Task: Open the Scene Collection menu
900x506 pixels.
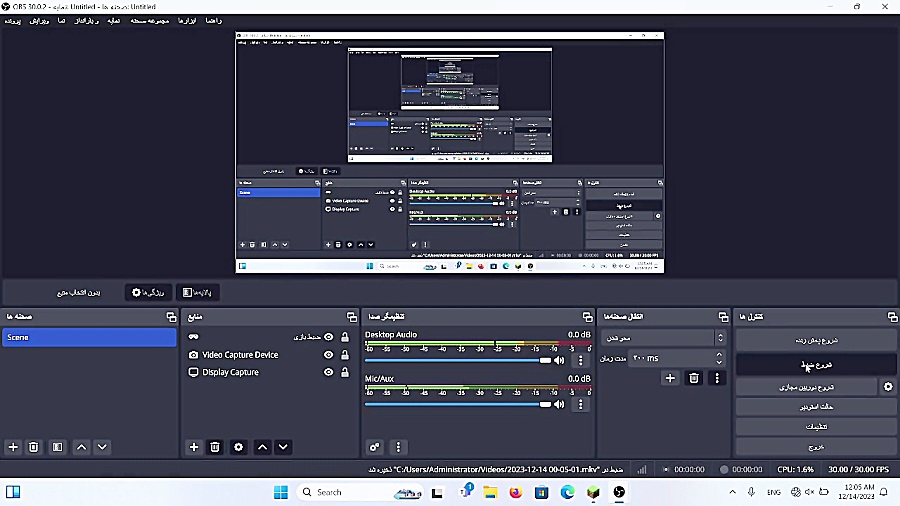Action: click(x=149, y=21)
